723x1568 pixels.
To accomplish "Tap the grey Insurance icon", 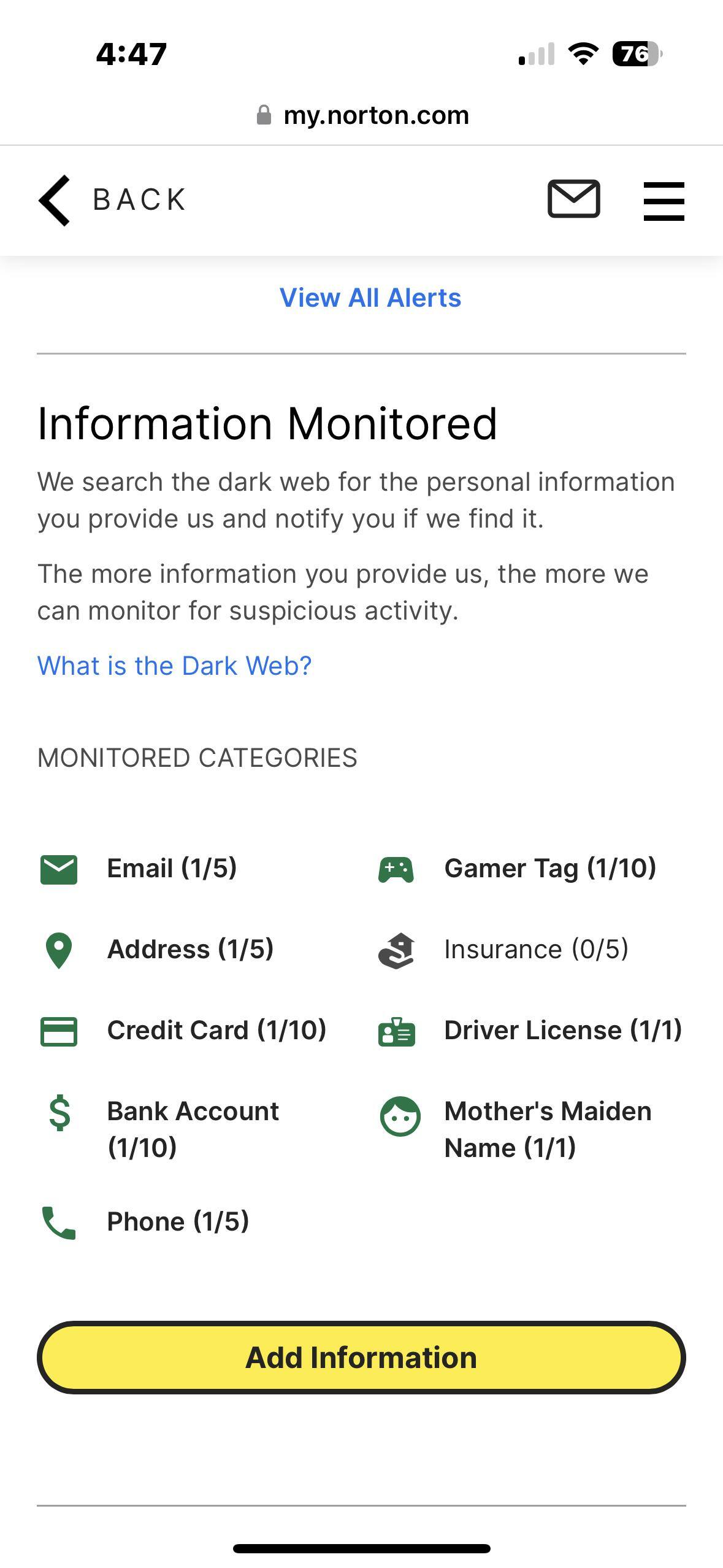I will [396, 950].
